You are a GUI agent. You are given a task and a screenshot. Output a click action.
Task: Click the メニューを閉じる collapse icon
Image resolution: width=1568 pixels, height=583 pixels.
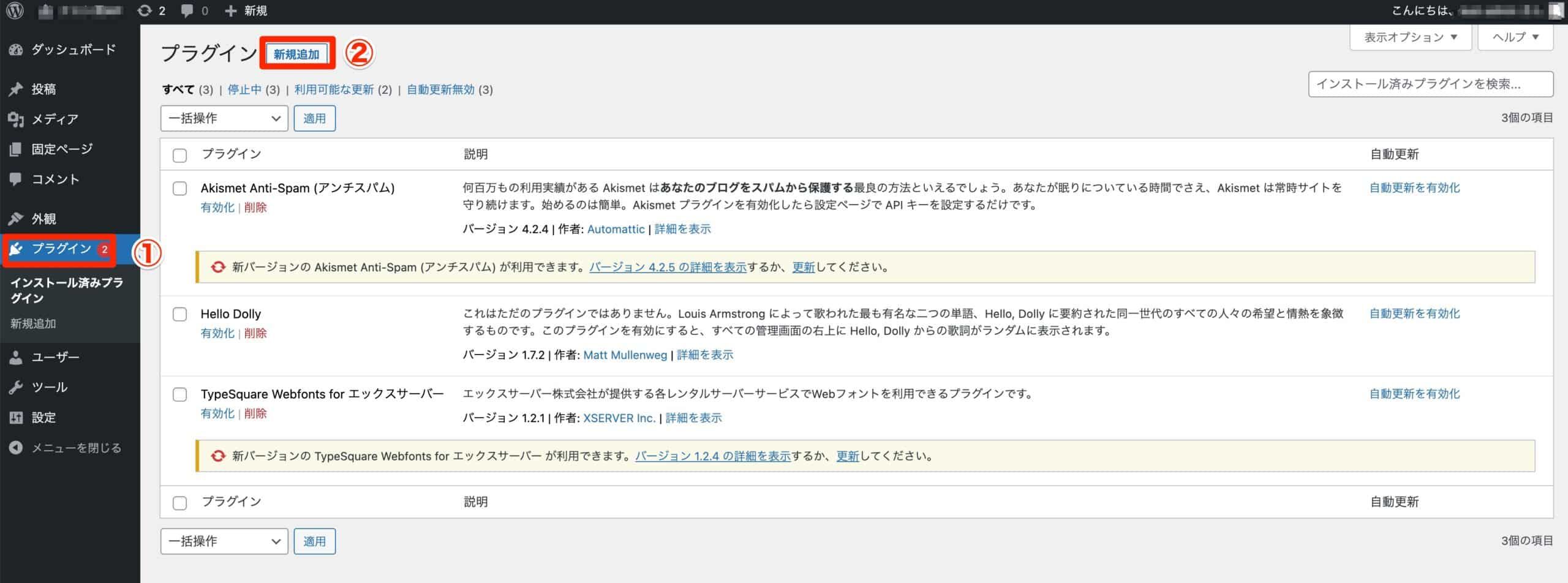coord(16,447)
